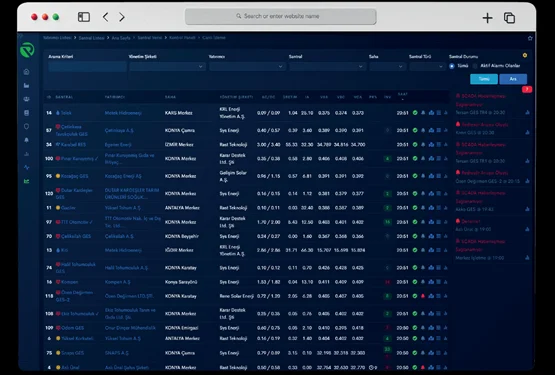Open Çelikallah GES plant link
The height and width of the screenshot is (375, 555).
[76, 236]
